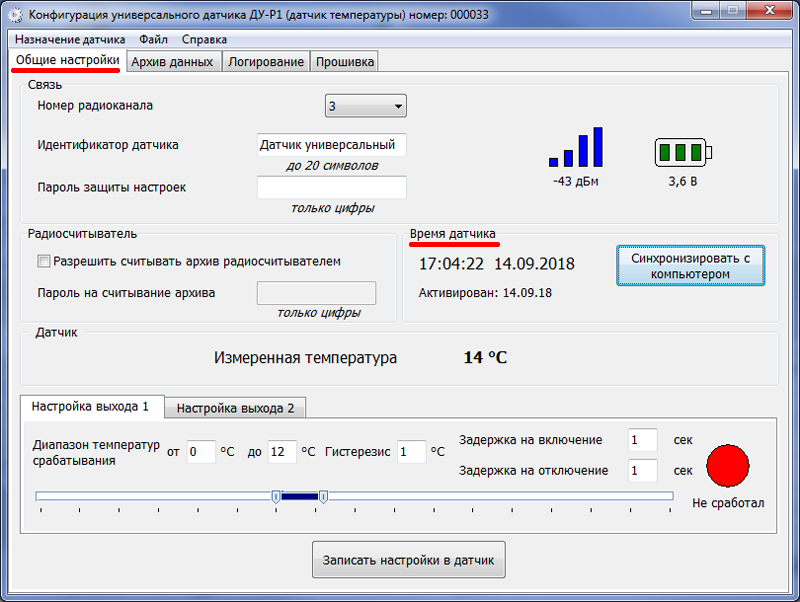The width and height of the screenshot is (800, 602).
Task: Click the Гистерезис value field
Action: pos(412,452)
